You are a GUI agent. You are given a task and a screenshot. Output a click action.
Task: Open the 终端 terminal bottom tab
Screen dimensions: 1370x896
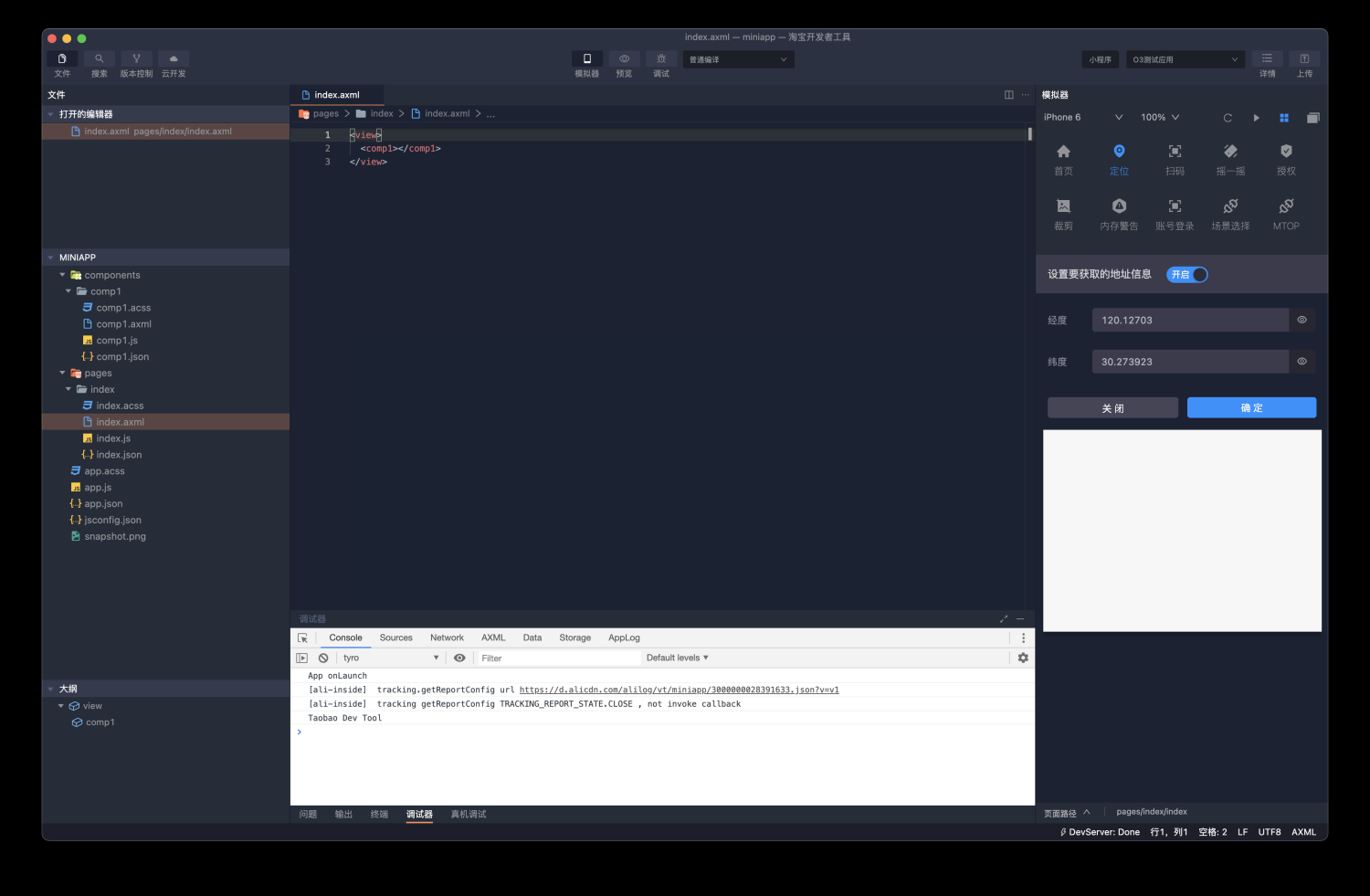pos(379,814)
